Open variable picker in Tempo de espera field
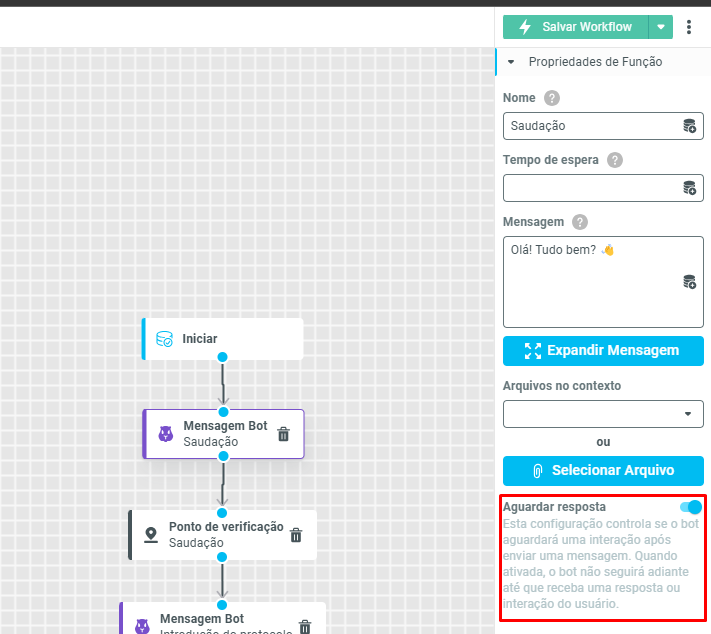711x634 pixels. tap(689, 188)
